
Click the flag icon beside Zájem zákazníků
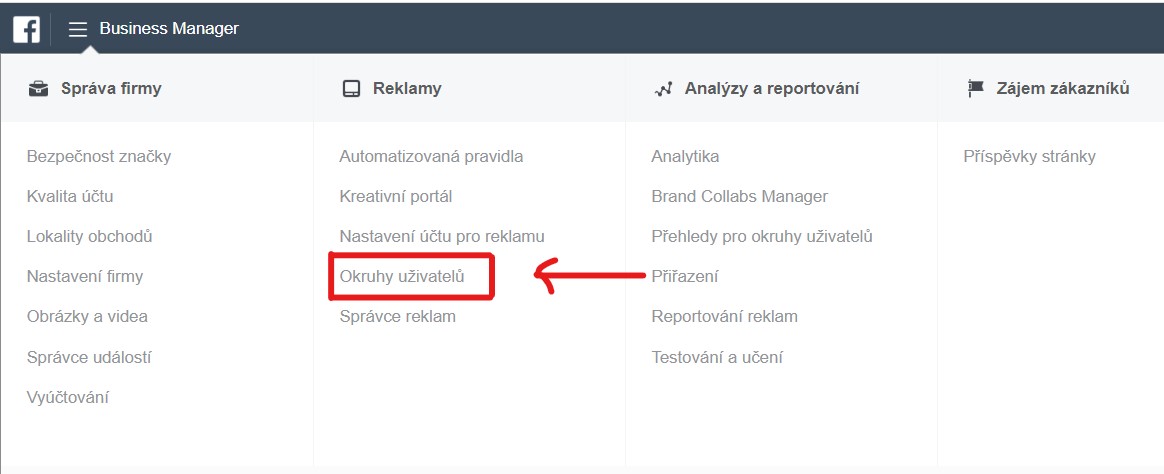[975, 89]
